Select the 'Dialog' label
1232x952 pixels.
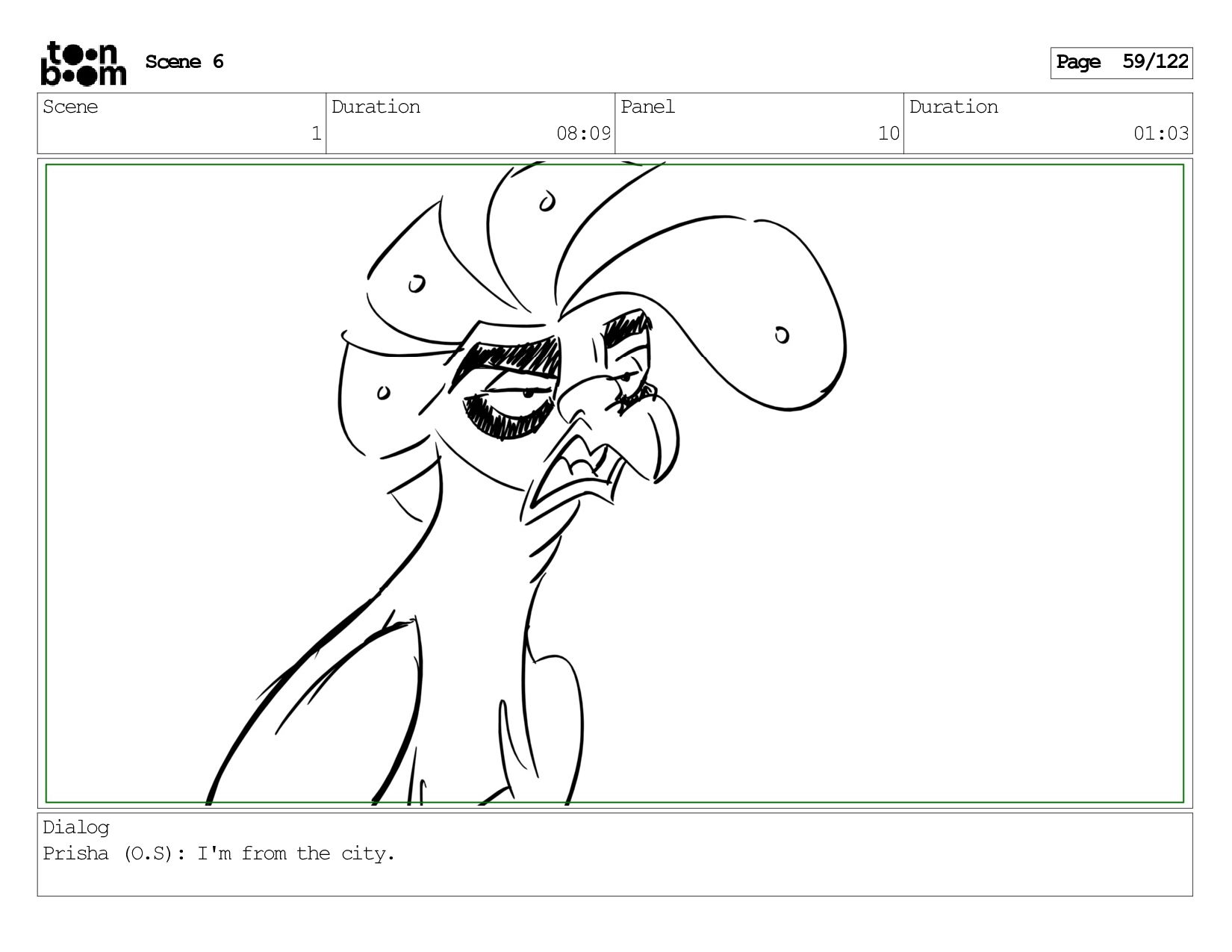[76, 827]
